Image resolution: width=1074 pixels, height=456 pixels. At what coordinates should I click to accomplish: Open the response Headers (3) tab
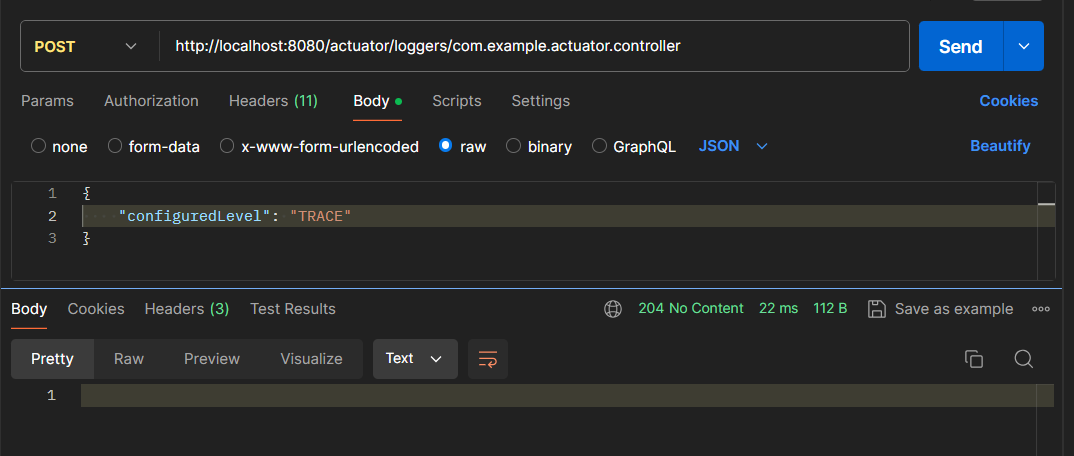tap(187, 309)
